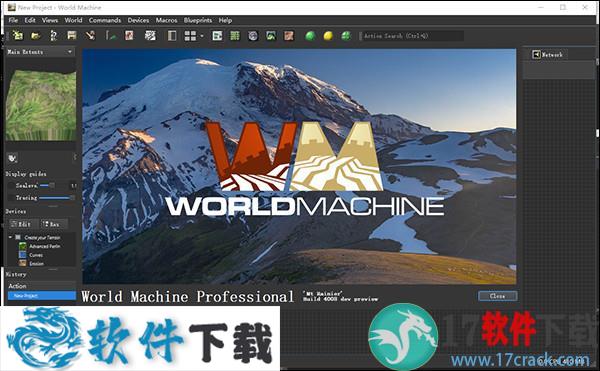Toggle the Tracing display guide checkbox

tap(11, 198)
